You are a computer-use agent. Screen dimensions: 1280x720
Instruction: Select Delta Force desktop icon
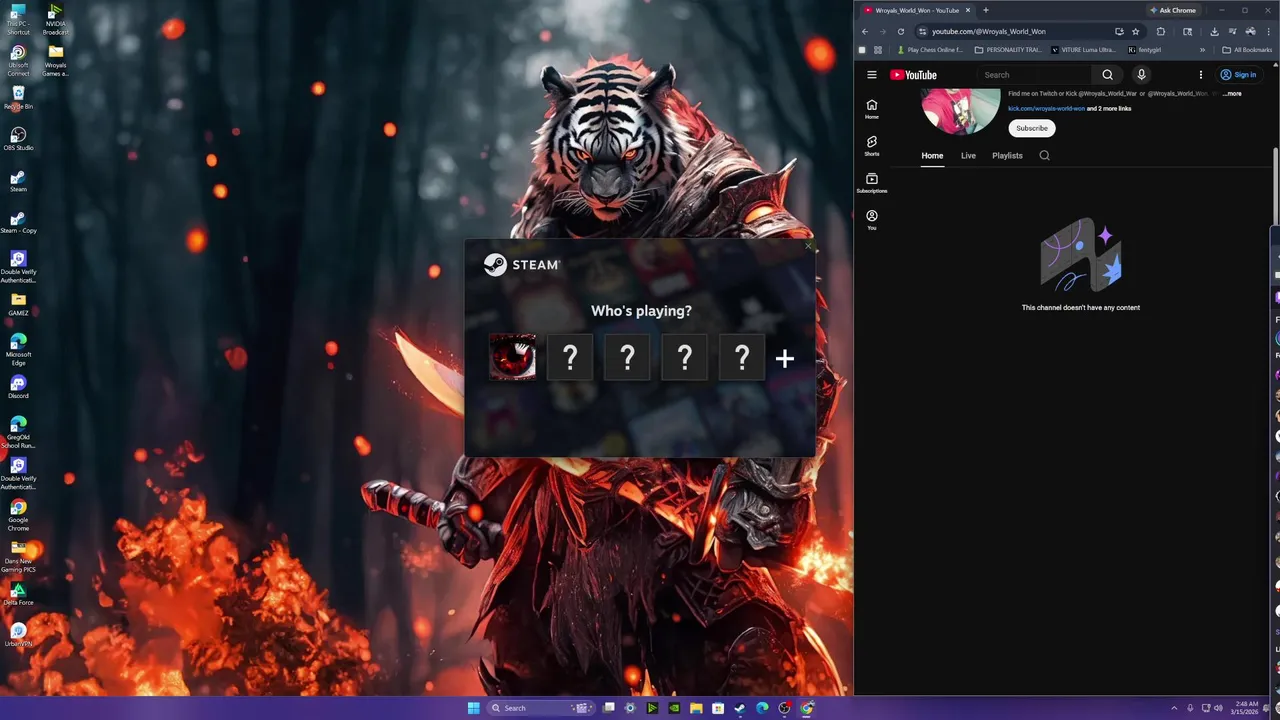click(x=18, y=595)
